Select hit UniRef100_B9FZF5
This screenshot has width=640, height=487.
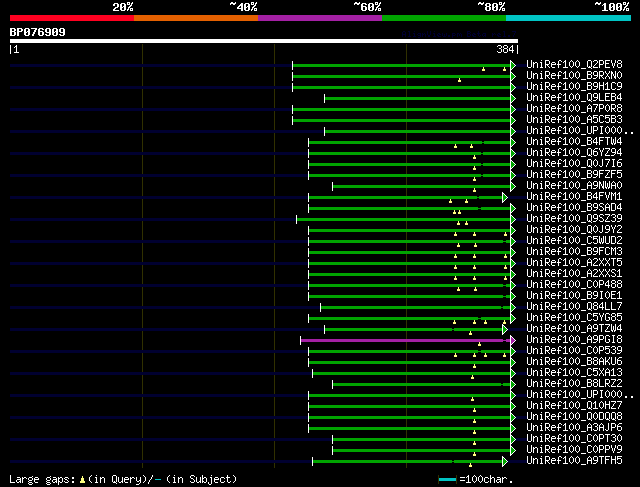574,175
